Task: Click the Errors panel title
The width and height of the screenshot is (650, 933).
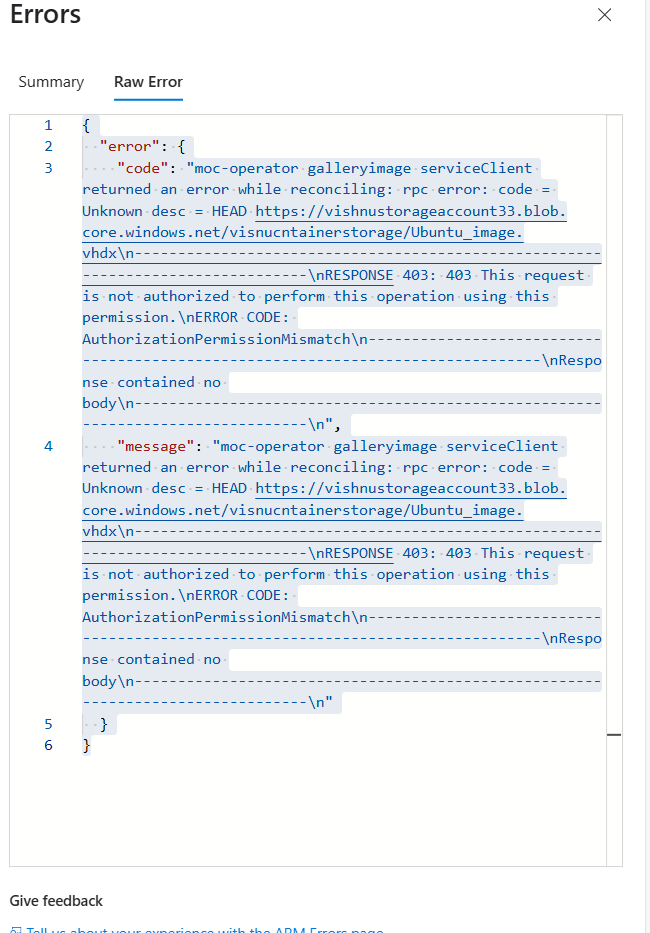Action: click(x=45, y=14)
